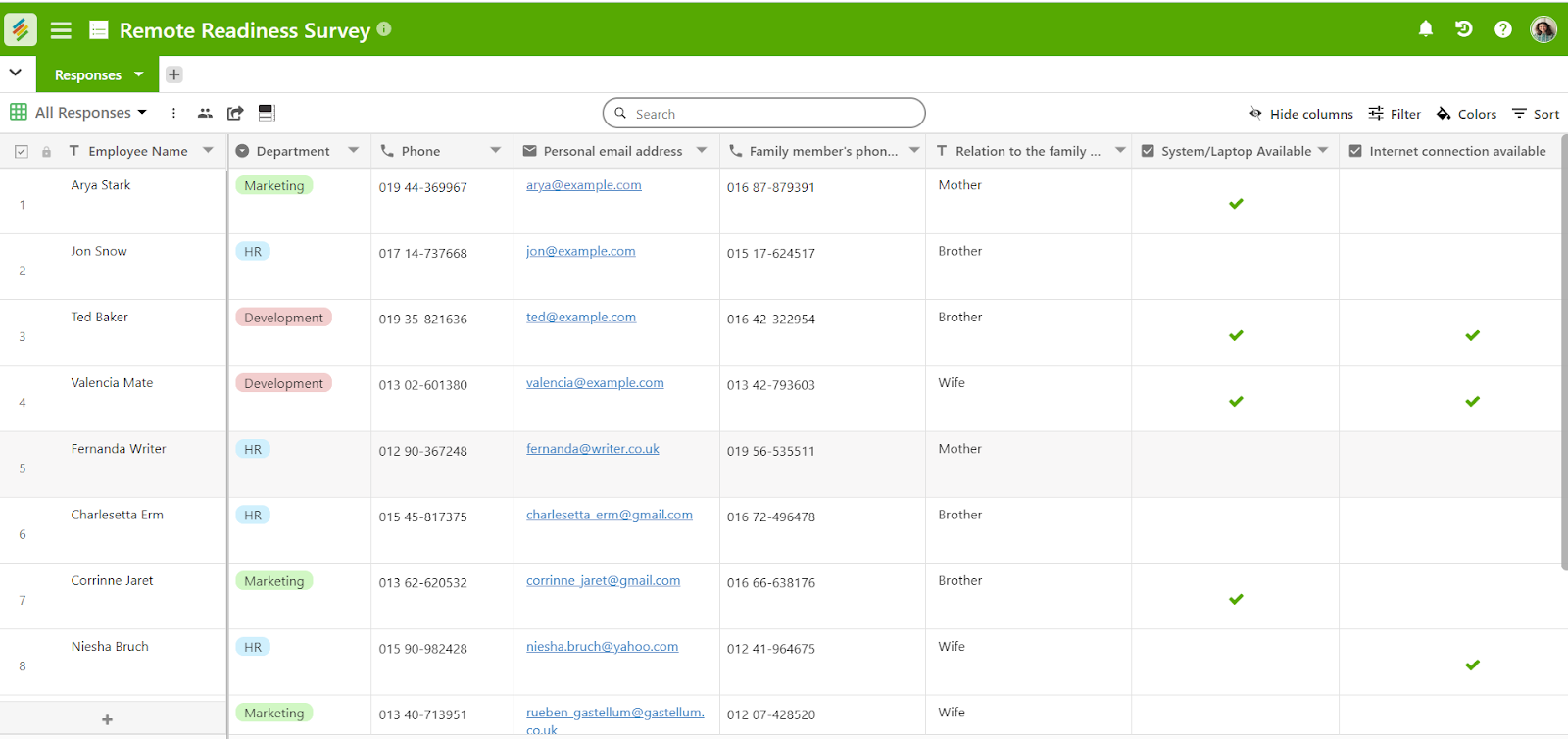Open the collaborators people icon
Image resolution: width=1568 pixels, height=739 pixels.
[x=205, y=113]
